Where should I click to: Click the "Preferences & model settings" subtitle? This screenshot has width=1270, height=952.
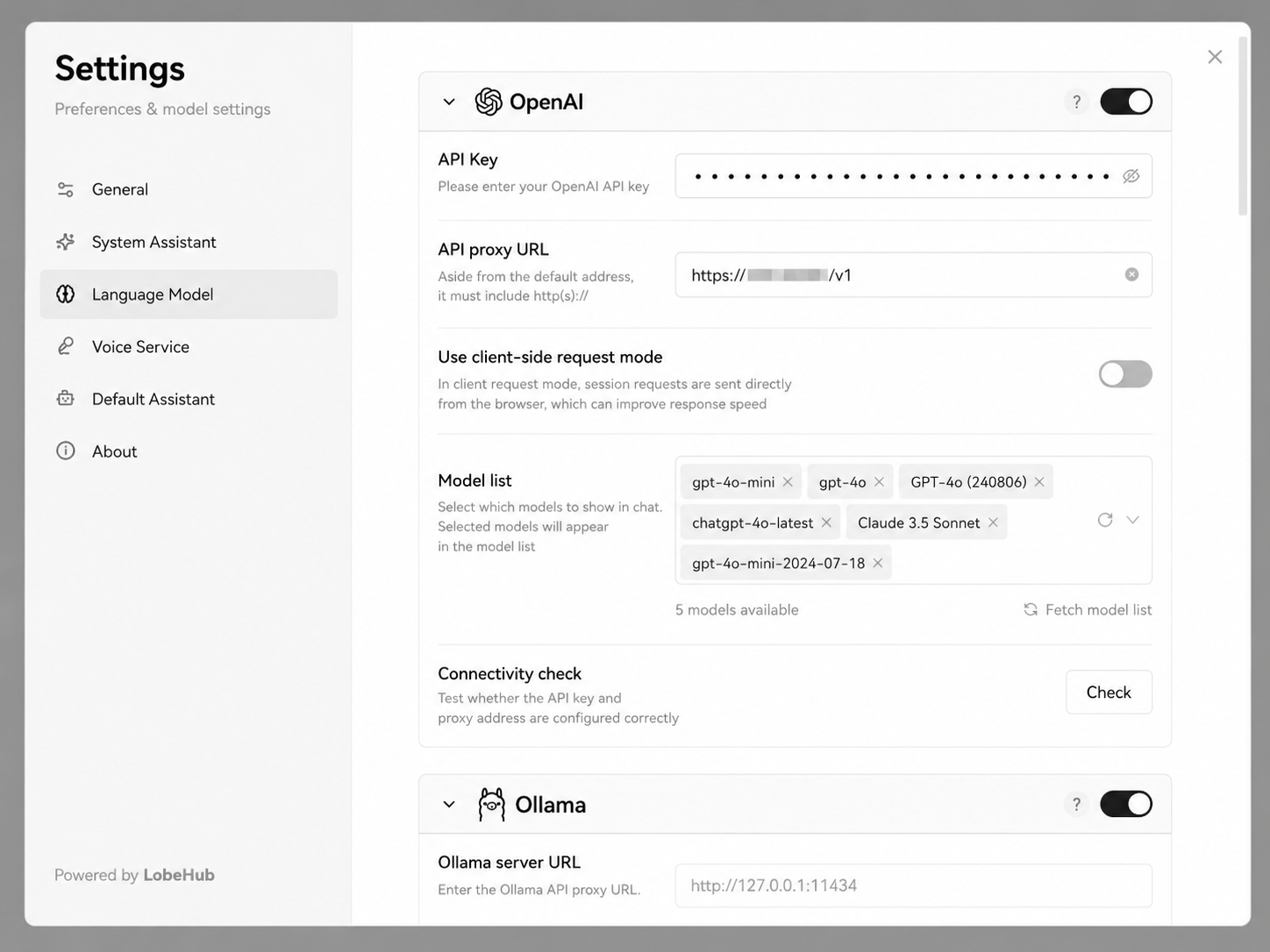(x=162, y=109)
